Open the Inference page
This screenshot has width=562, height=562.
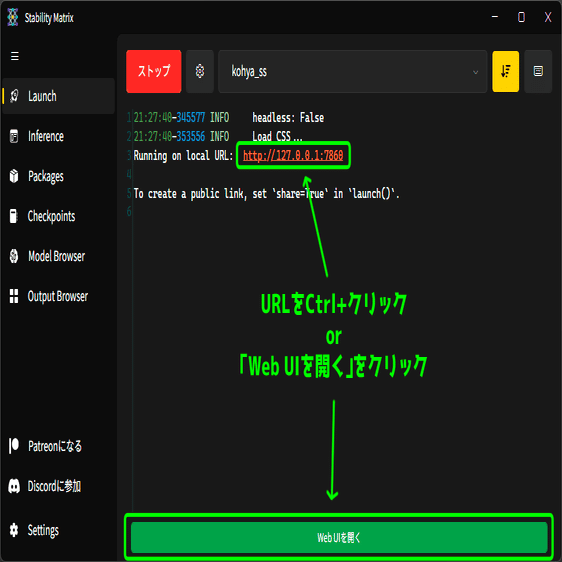[58, 136]
